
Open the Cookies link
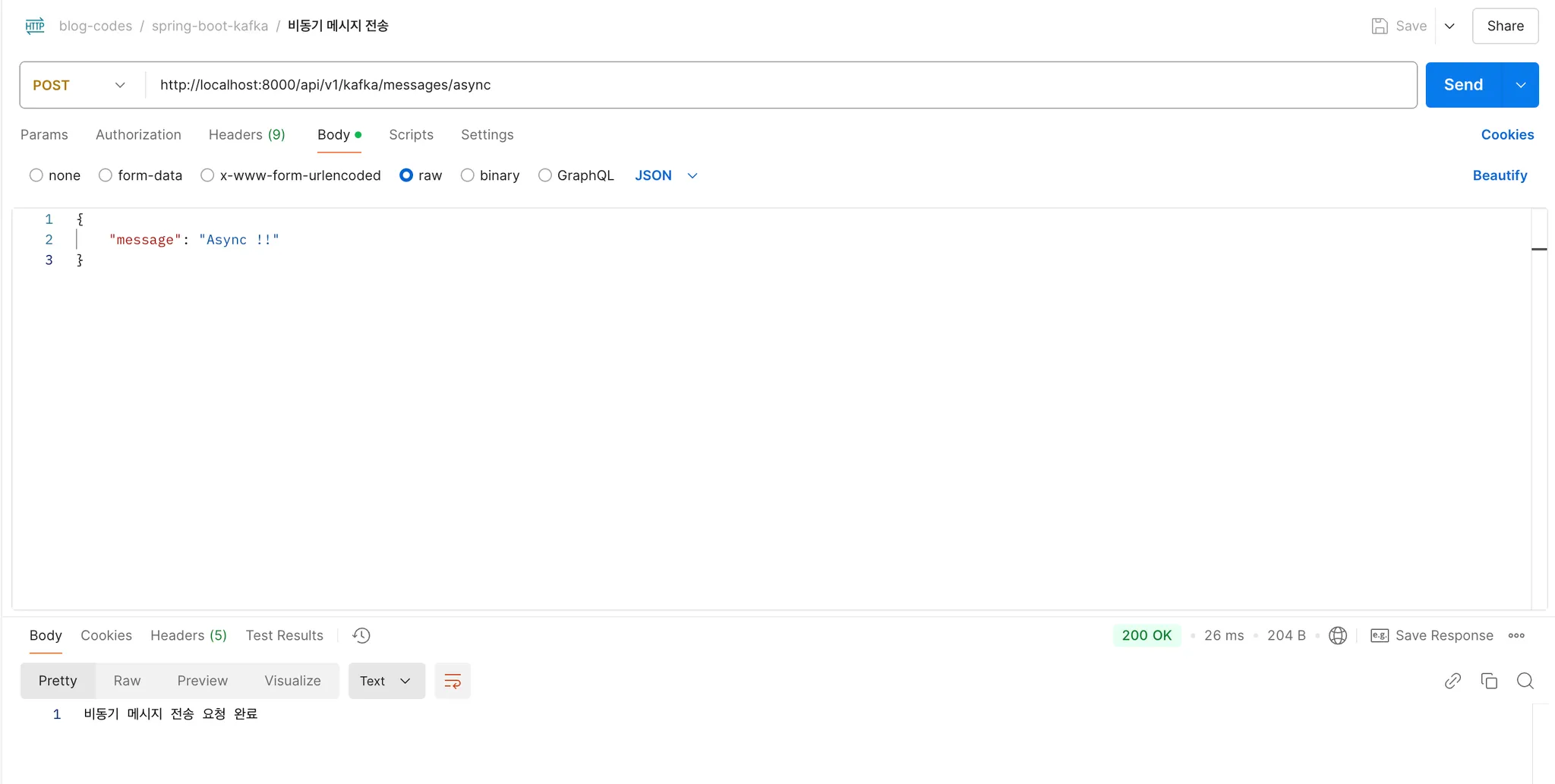point(1507,134)
